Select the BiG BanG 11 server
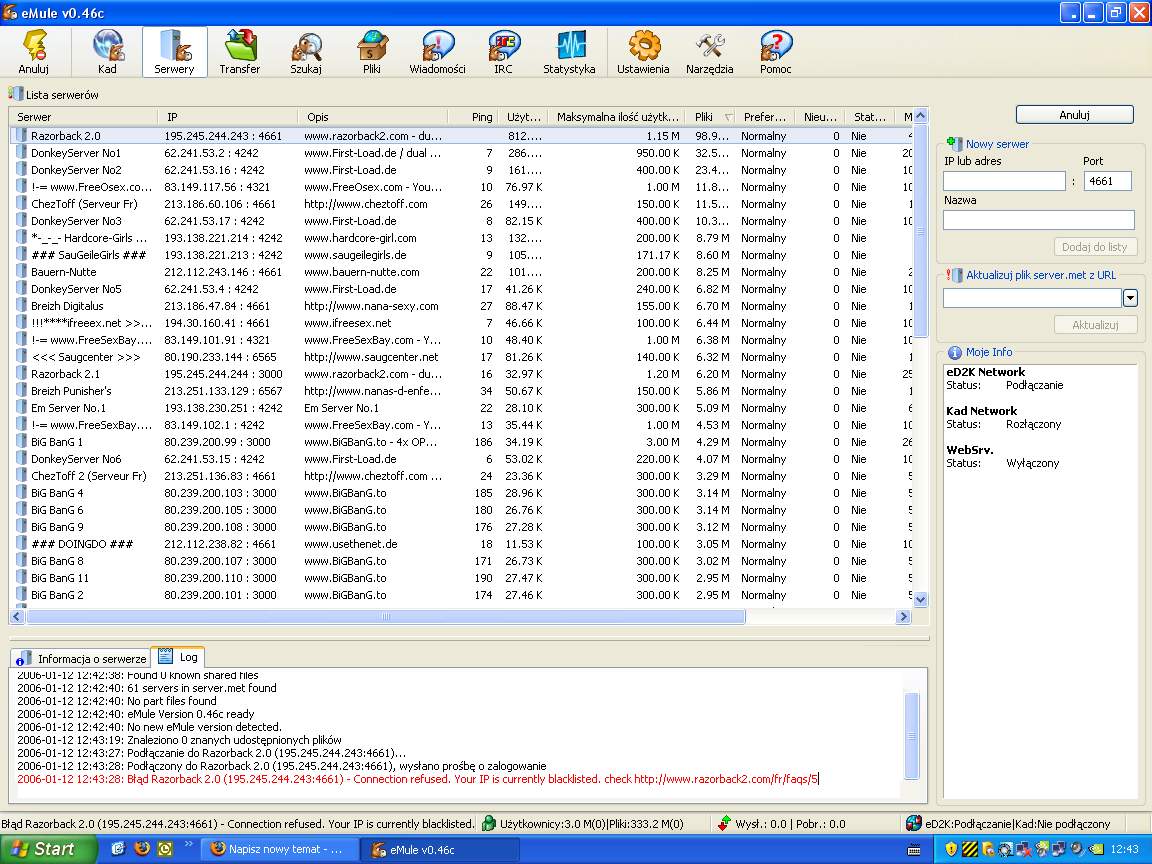Screen dimensions: 1152x864 460,578
